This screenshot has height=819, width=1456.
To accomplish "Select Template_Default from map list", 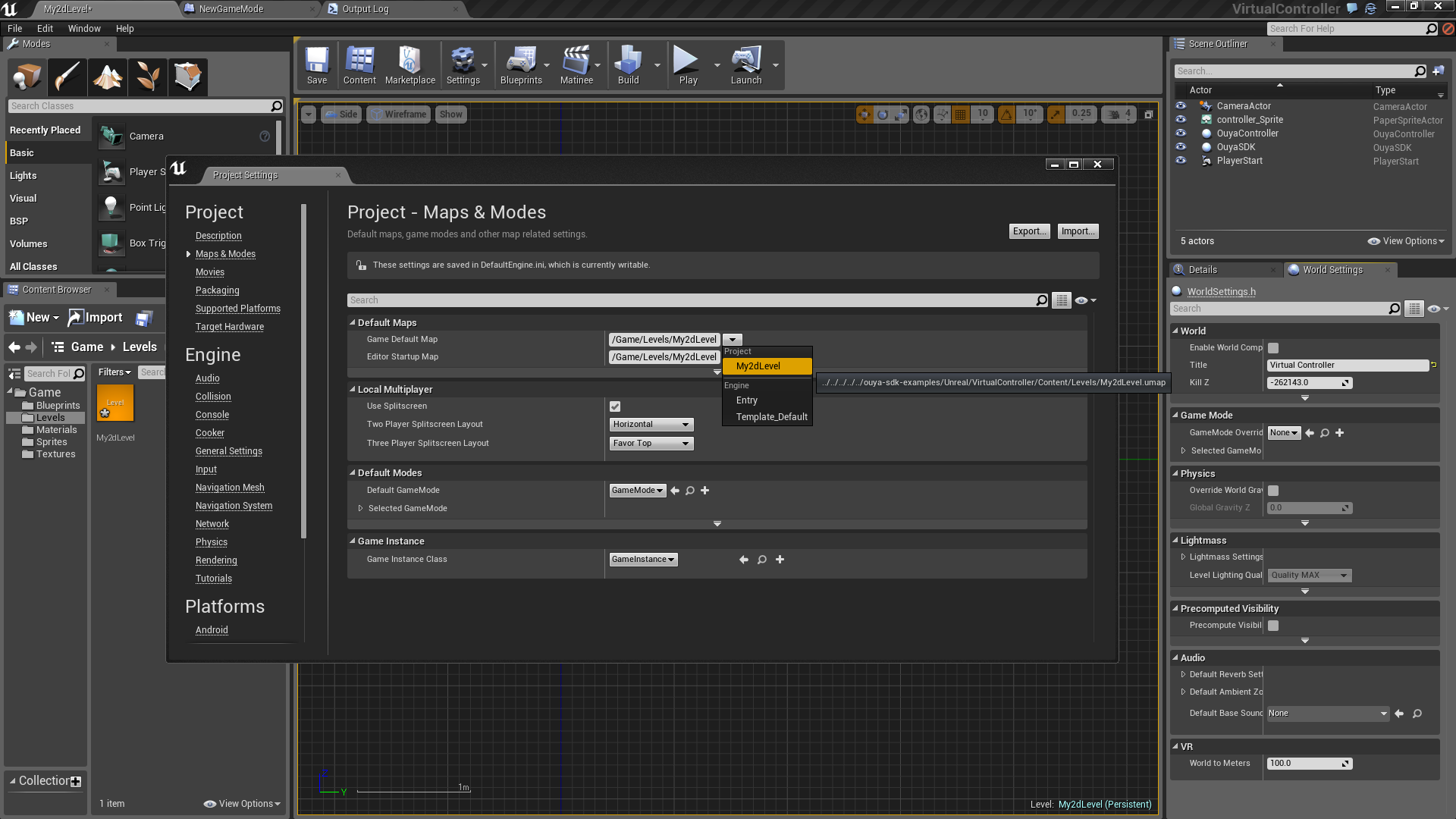I will tap(771, 417).
